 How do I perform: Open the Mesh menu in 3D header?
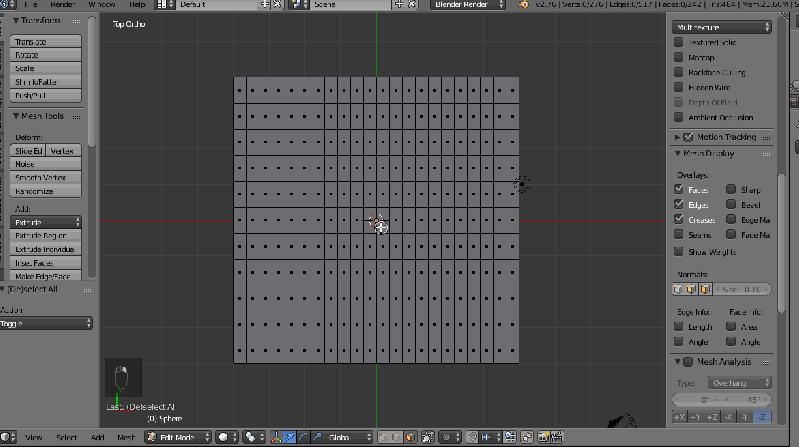tap(126, 437)
